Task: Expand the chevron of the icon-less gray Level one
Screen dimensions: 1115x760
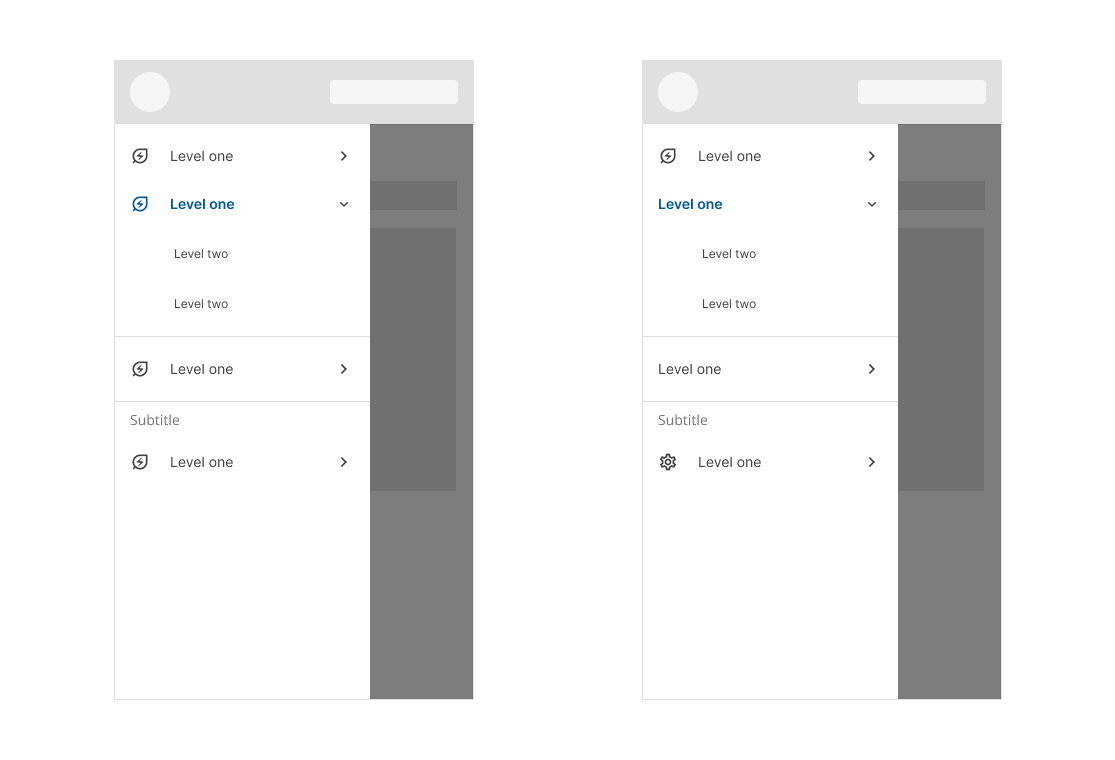Action: click(872, 369)
